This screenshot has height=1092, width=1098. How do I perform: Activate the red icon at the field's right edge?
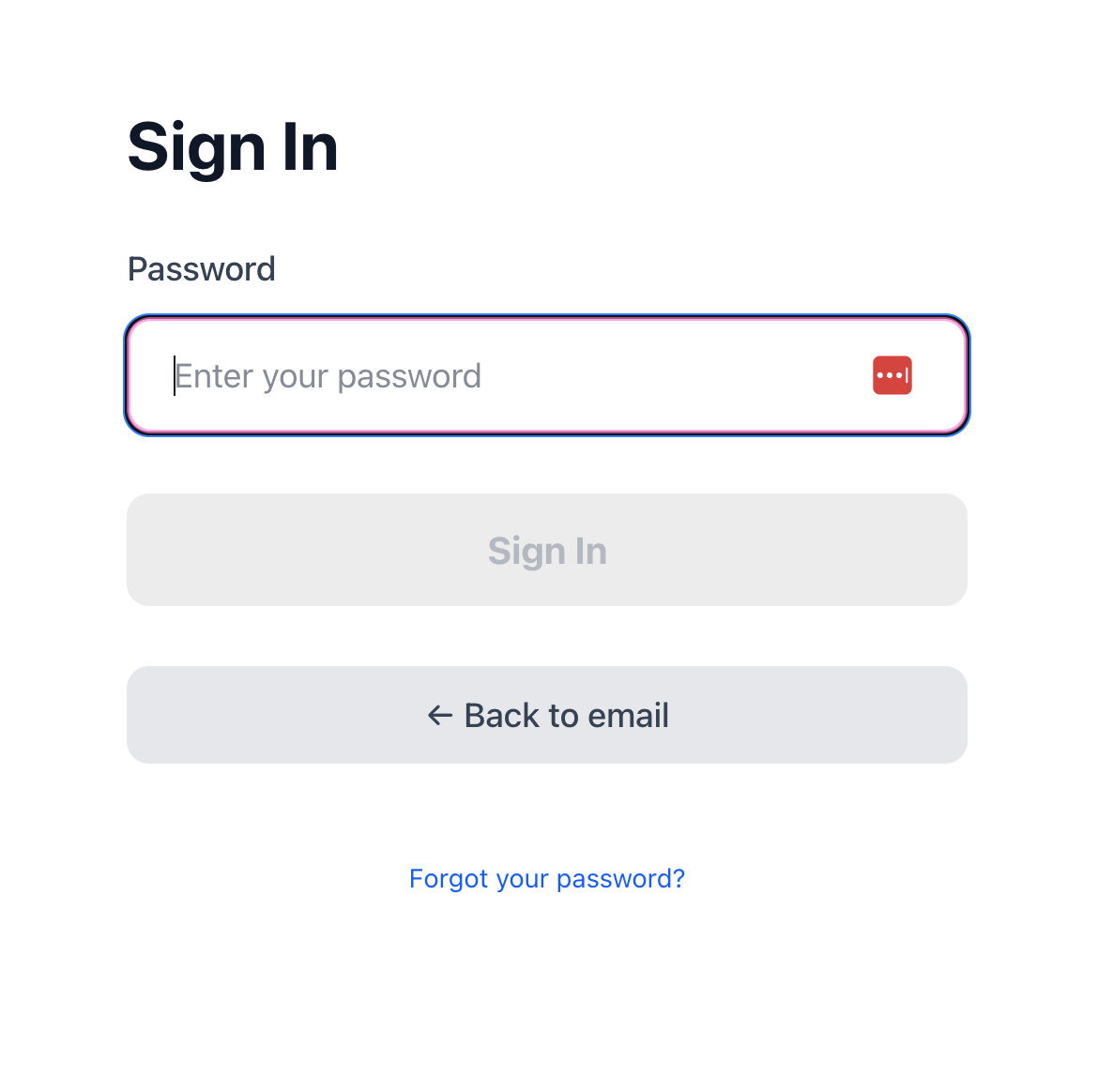tap(892, 374)
